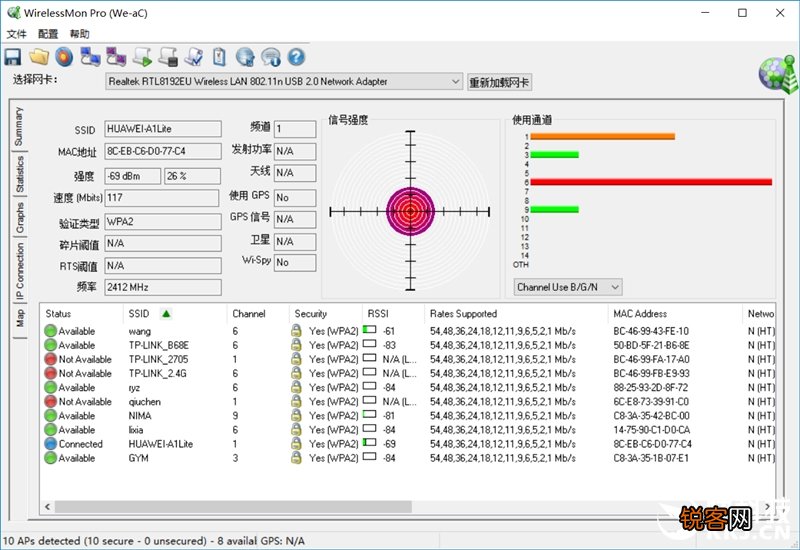Sort by the Channel column header
Screen dimensions: 800x550
click(x=258, y=314)
